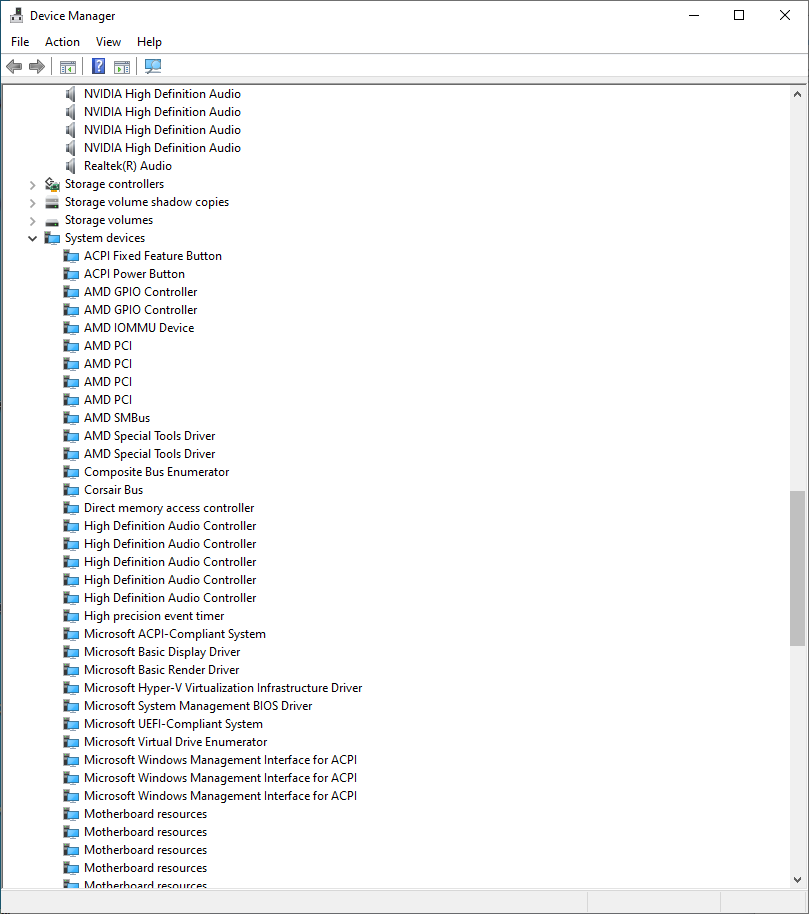Screen dimensions: 809x914
Task: Select High precision event timer
Action: (x=154, y=616)
